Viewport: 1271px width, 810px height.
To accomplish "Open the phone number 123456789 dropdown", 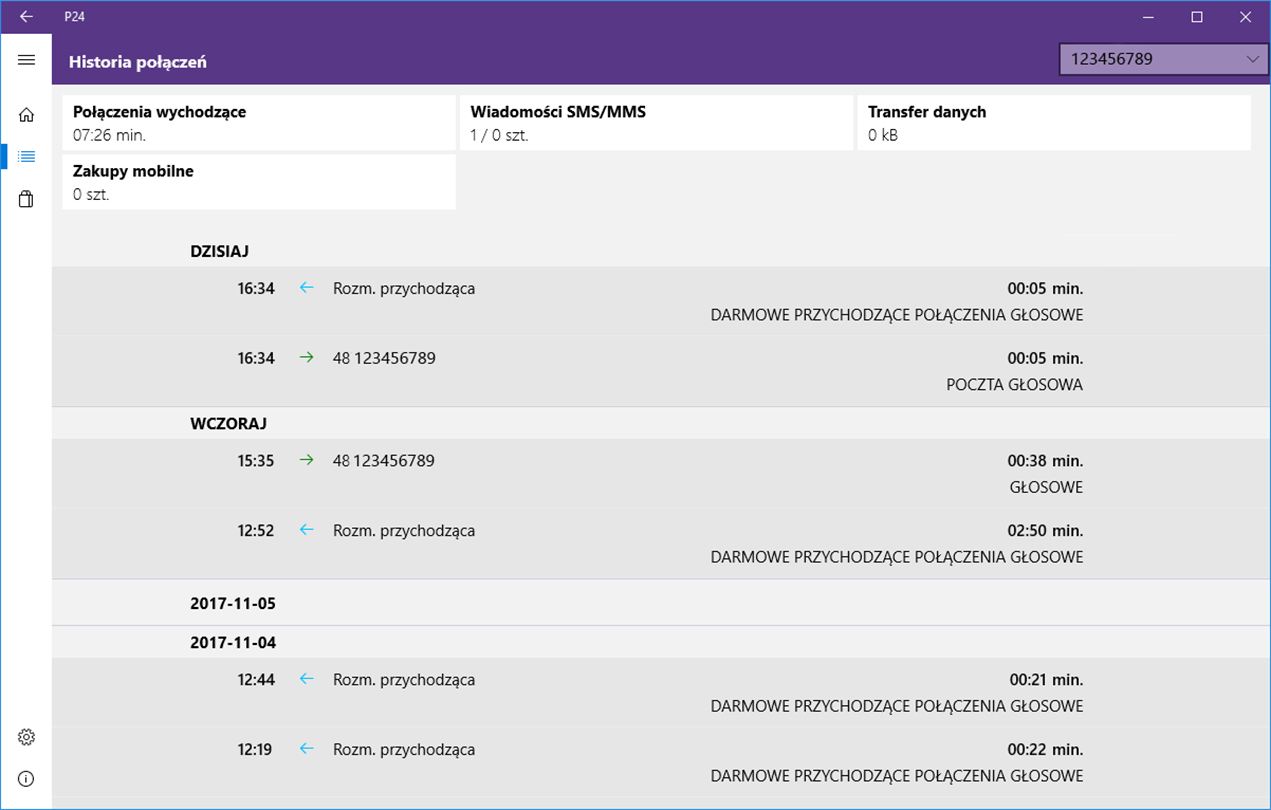I will point(1163,59).
